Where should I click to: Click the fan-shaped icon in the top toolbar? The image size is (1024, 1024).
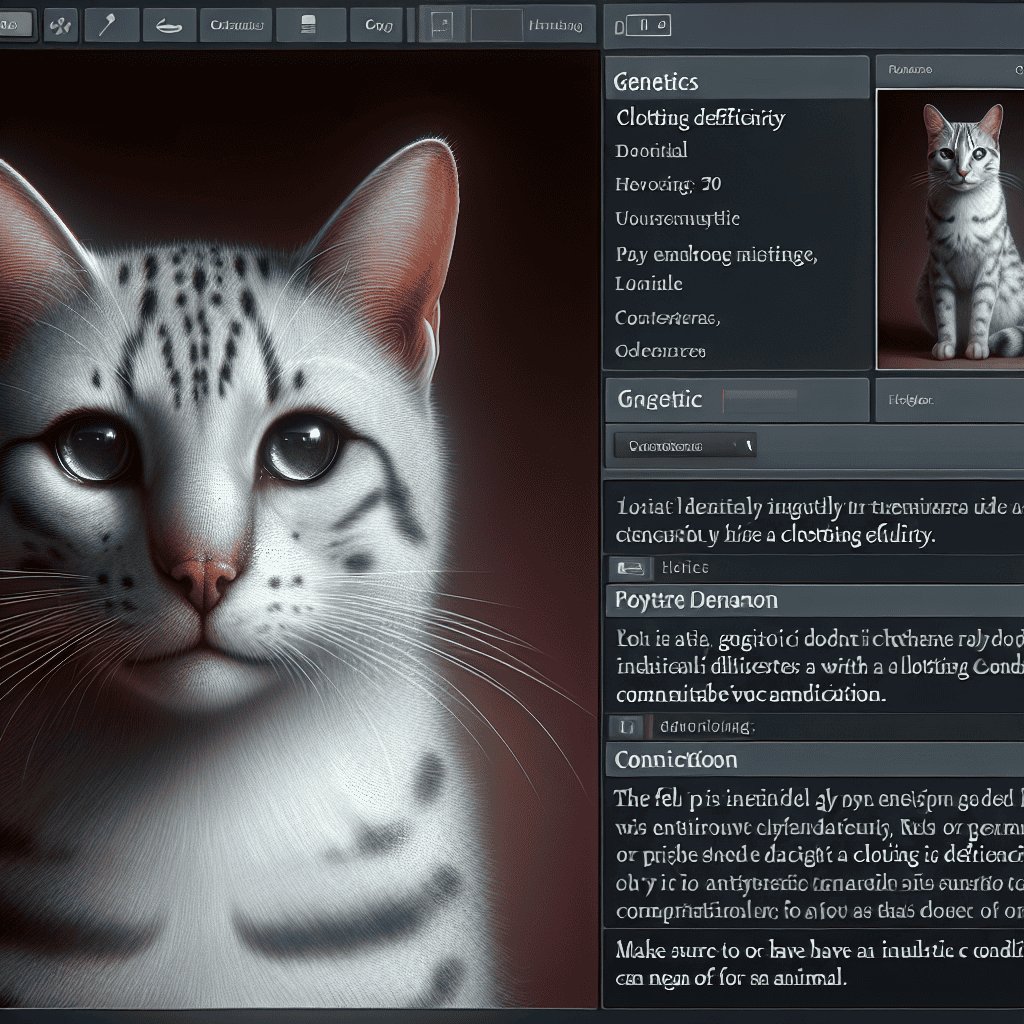60,25
